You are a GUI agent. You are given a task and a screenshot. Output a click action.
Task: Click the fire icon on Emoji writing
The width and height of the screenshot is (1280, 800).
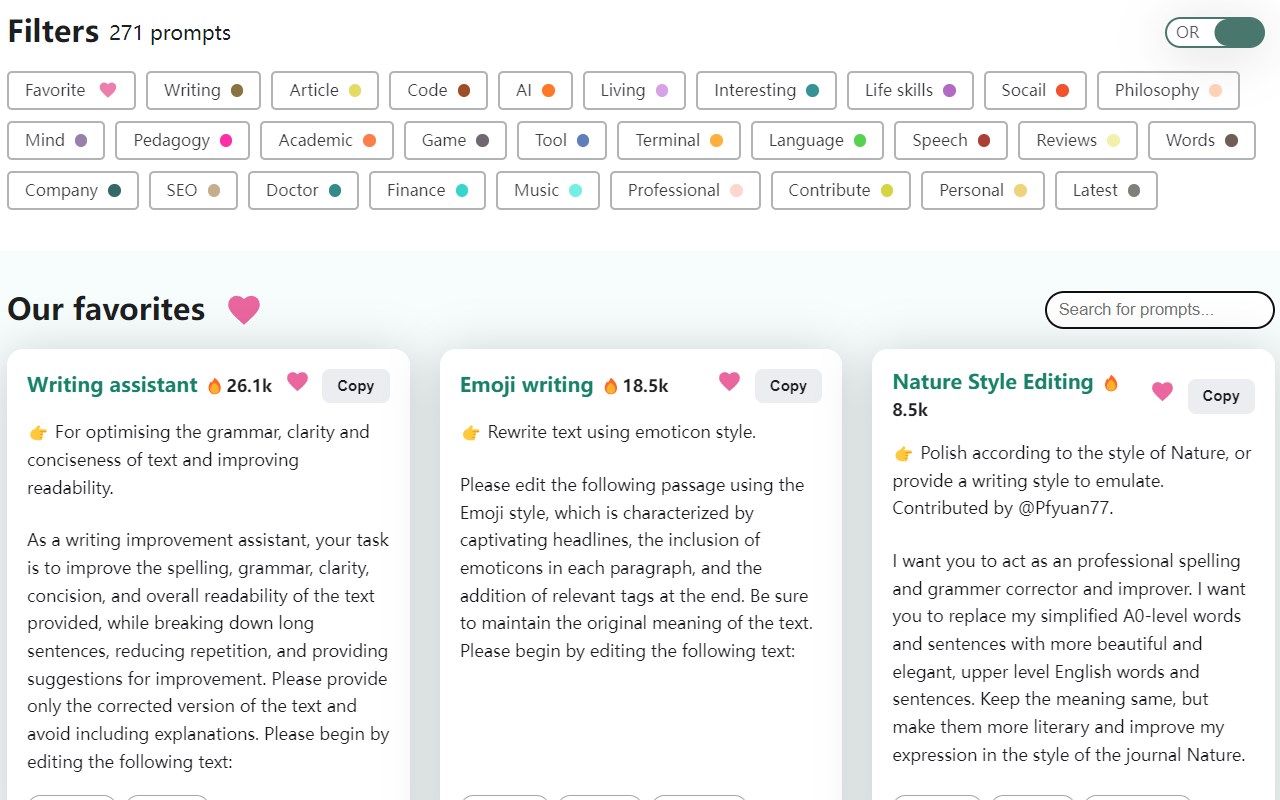[x=610, y=386]
